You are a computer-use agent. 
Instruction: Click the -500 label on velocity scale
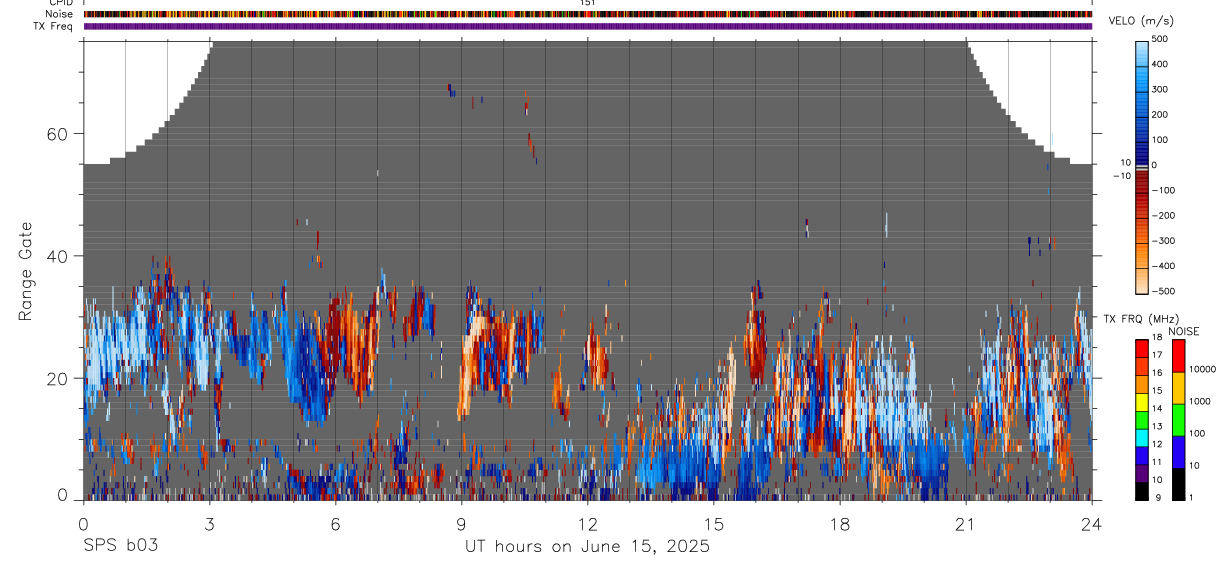click(x=1158, y=292)
